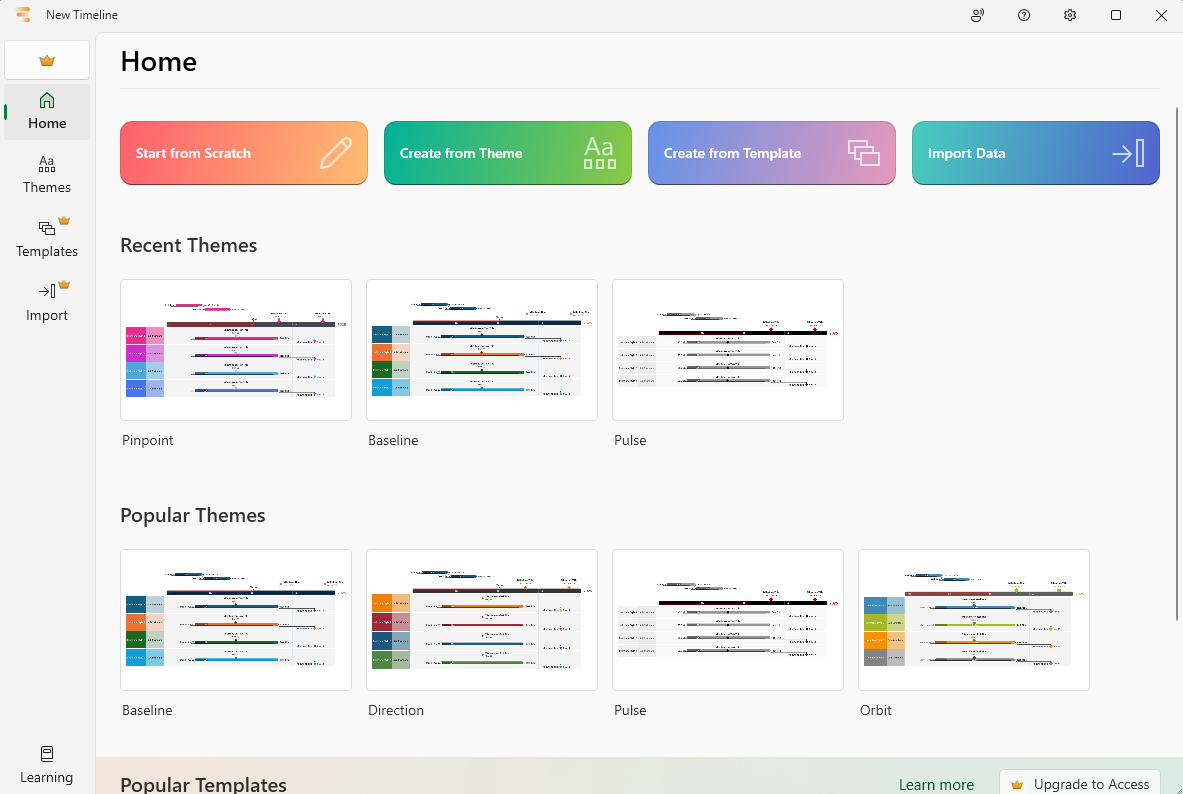Image resolution: width=1183 pixels, height=794 pixels.
Task: Click Create from Theme
Action: pos(508,153)
